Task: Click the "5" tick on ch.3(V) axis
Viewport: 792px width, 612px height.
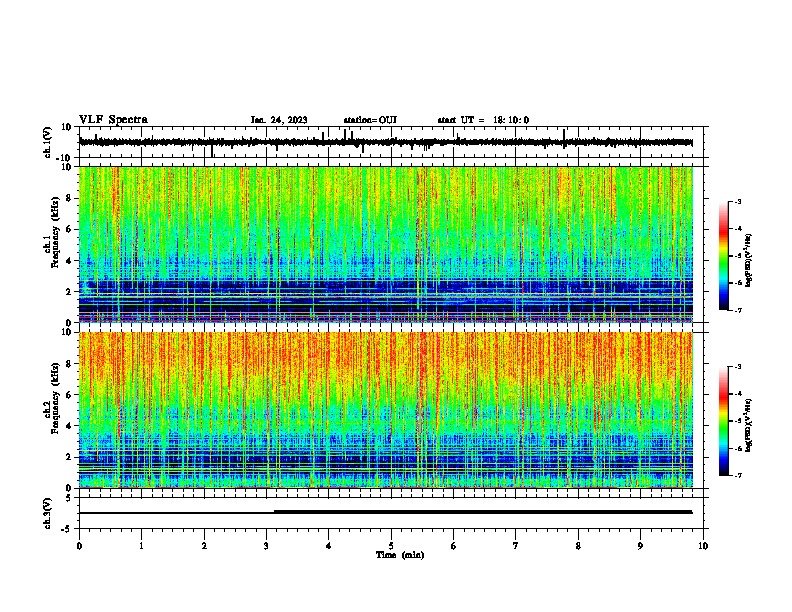Action: point(69,497)
